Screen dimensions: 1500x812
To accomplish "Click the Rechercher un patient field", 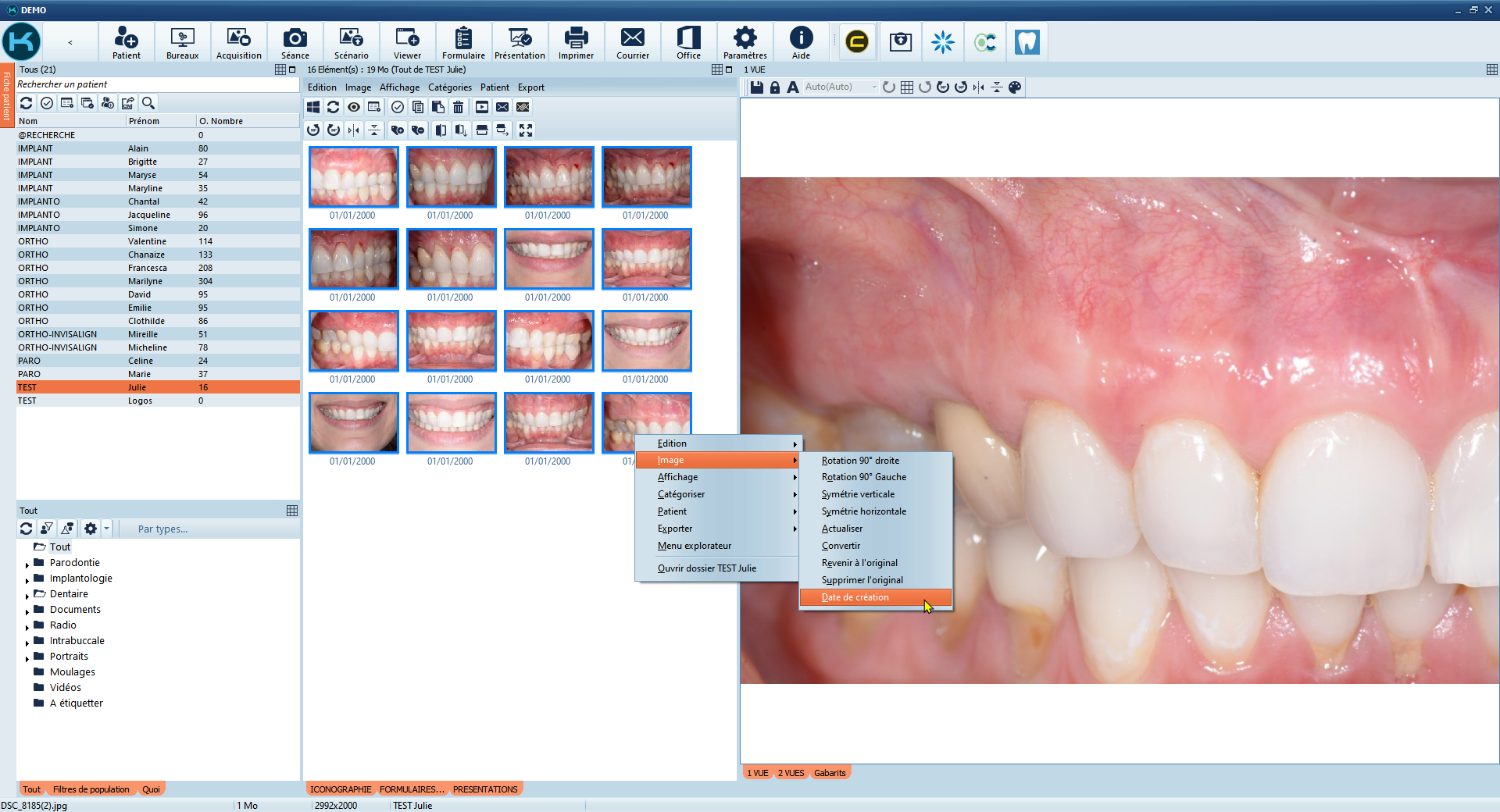I will coord(156,84).
